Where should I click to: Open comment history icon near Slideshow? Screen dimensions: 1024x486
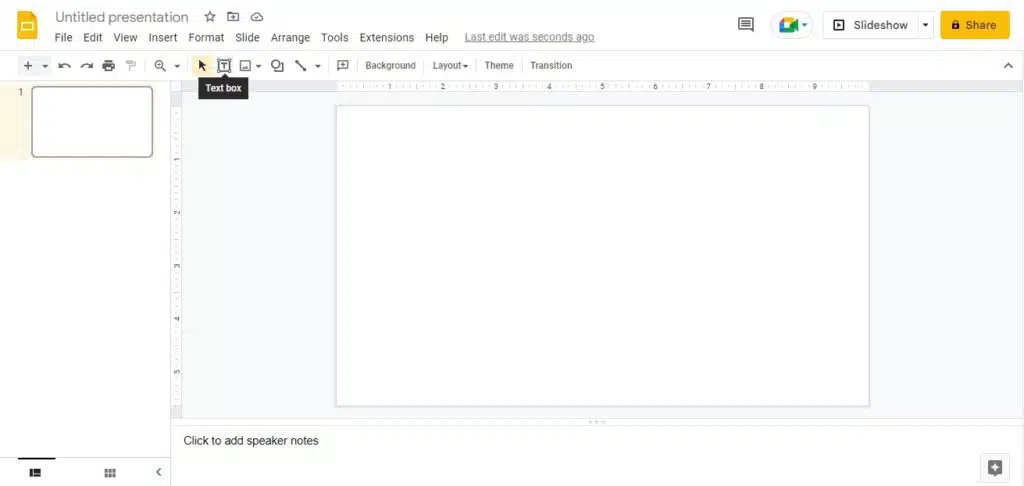pos(745,25)
